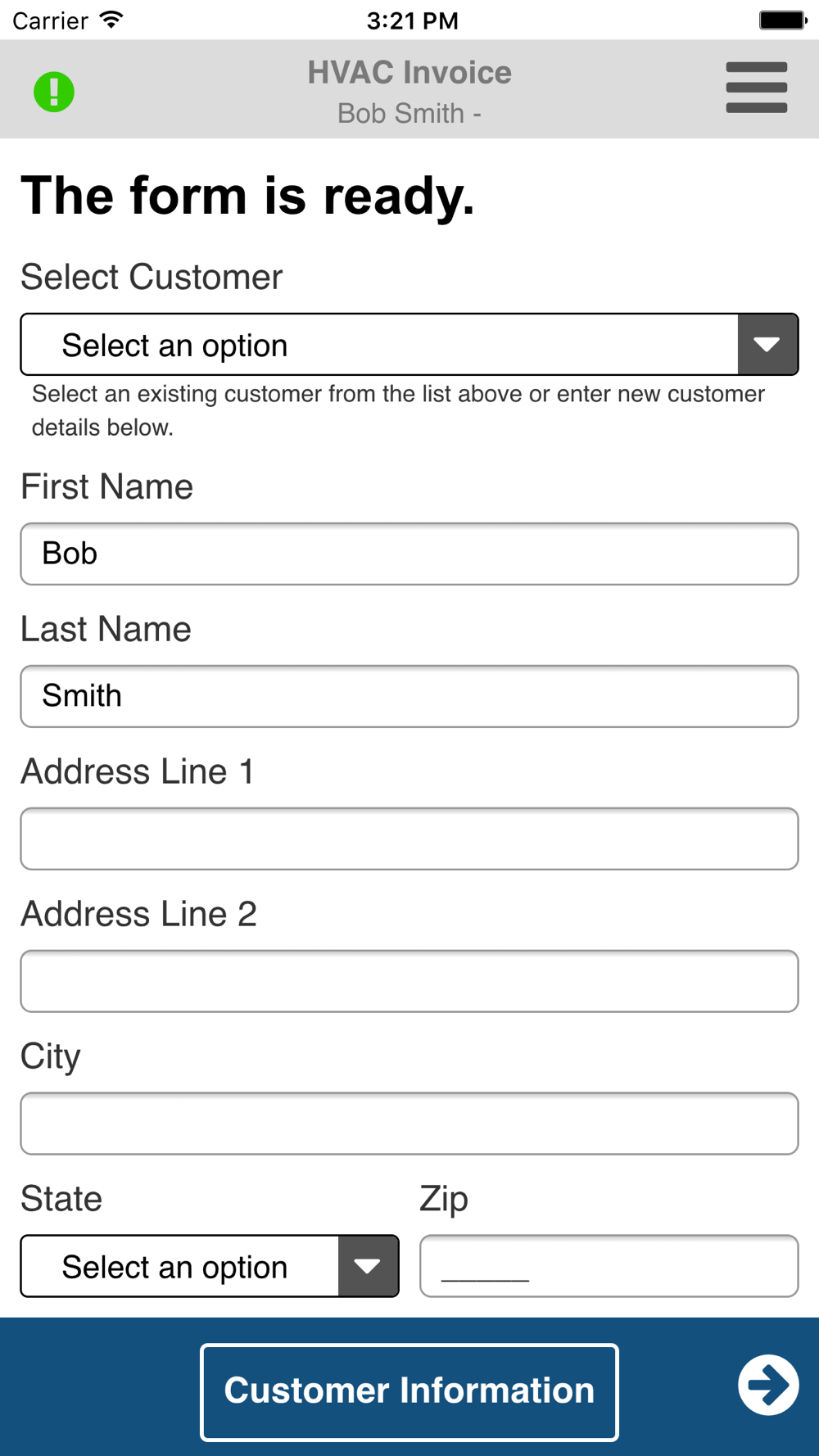Tap the 'Bob Smith -' header subtitle
Image resolution: width=819 pixels, height=1456 pixels.
[409, 113]
